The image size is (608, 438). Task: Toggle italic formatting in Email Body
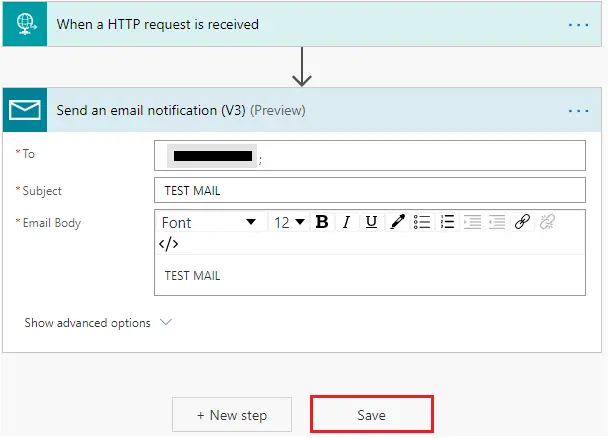(346, 222)
